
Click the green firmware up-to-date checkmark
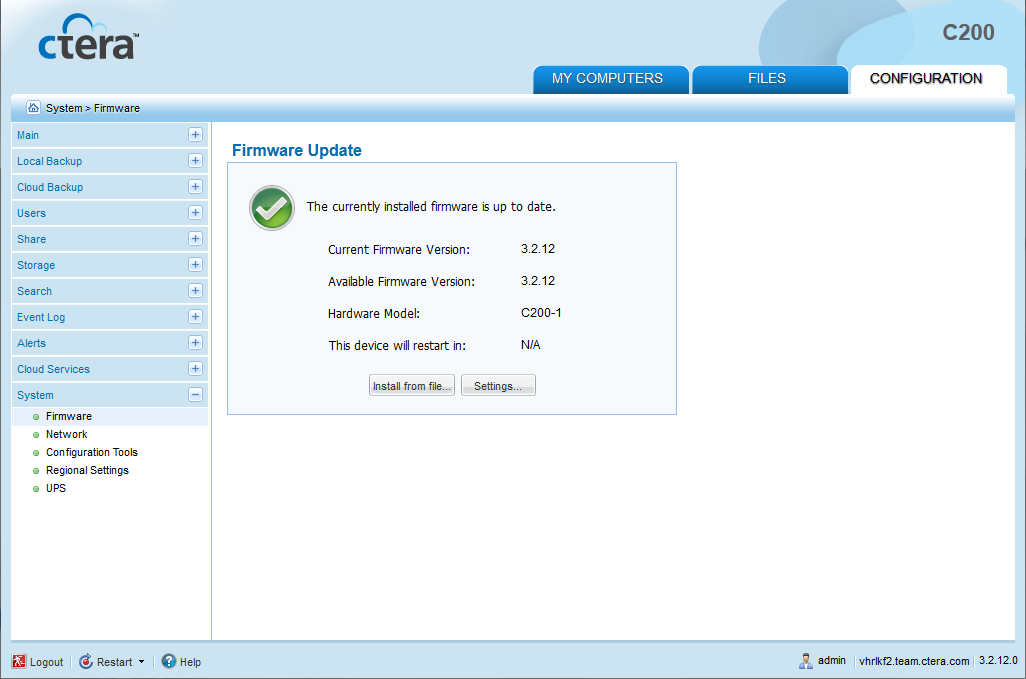point(272,208)
